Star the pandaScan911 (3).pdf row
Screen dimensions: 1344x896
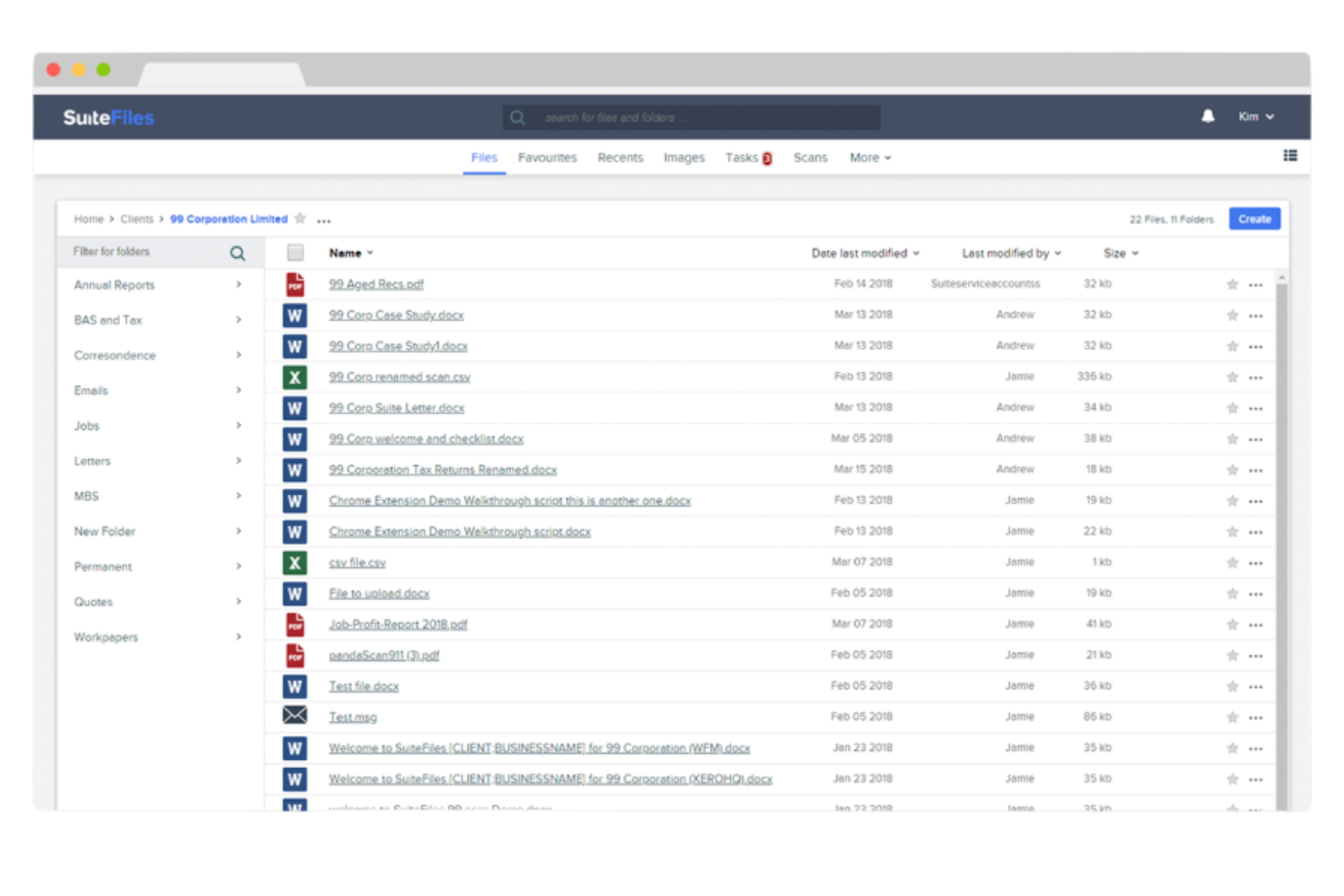tap(1232, 655)
